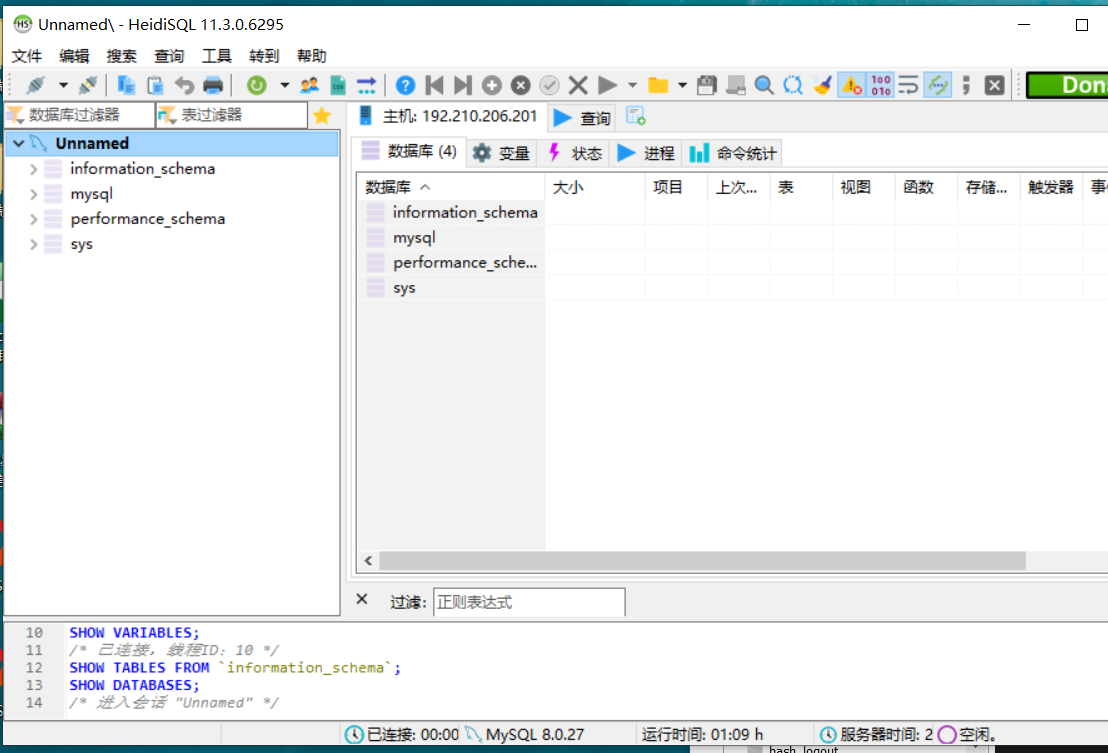The width and height of the screenshot is (1108, 753).
Task: Click the open SQL file folder icon
Action: pyautogui.click(x=658, y=85)
